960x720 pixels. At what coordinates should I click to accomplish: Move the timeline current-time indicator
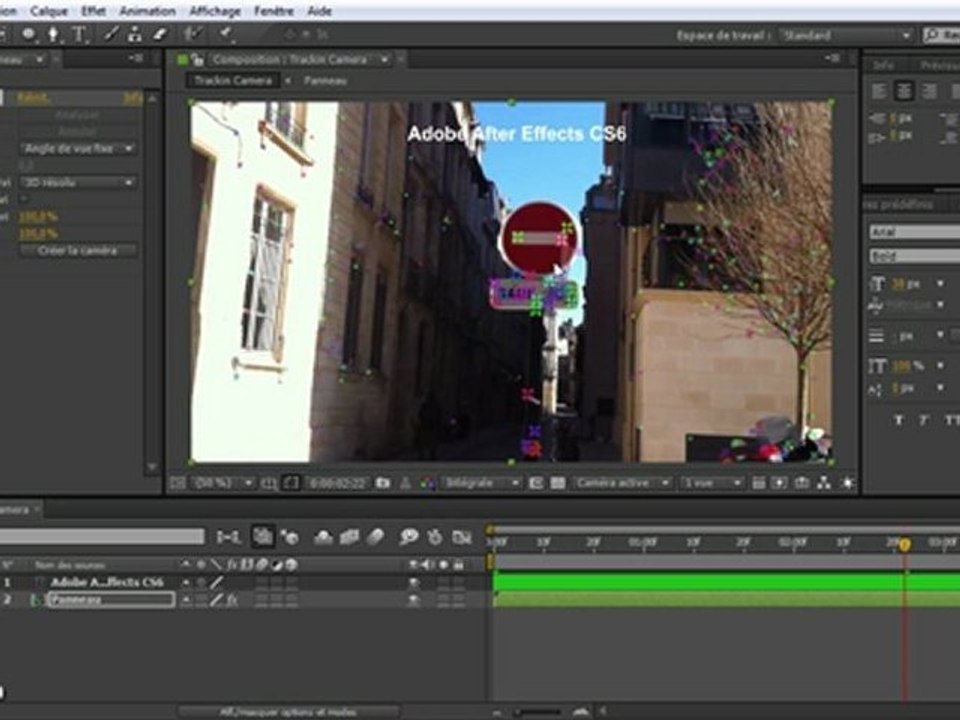[904, 544]
